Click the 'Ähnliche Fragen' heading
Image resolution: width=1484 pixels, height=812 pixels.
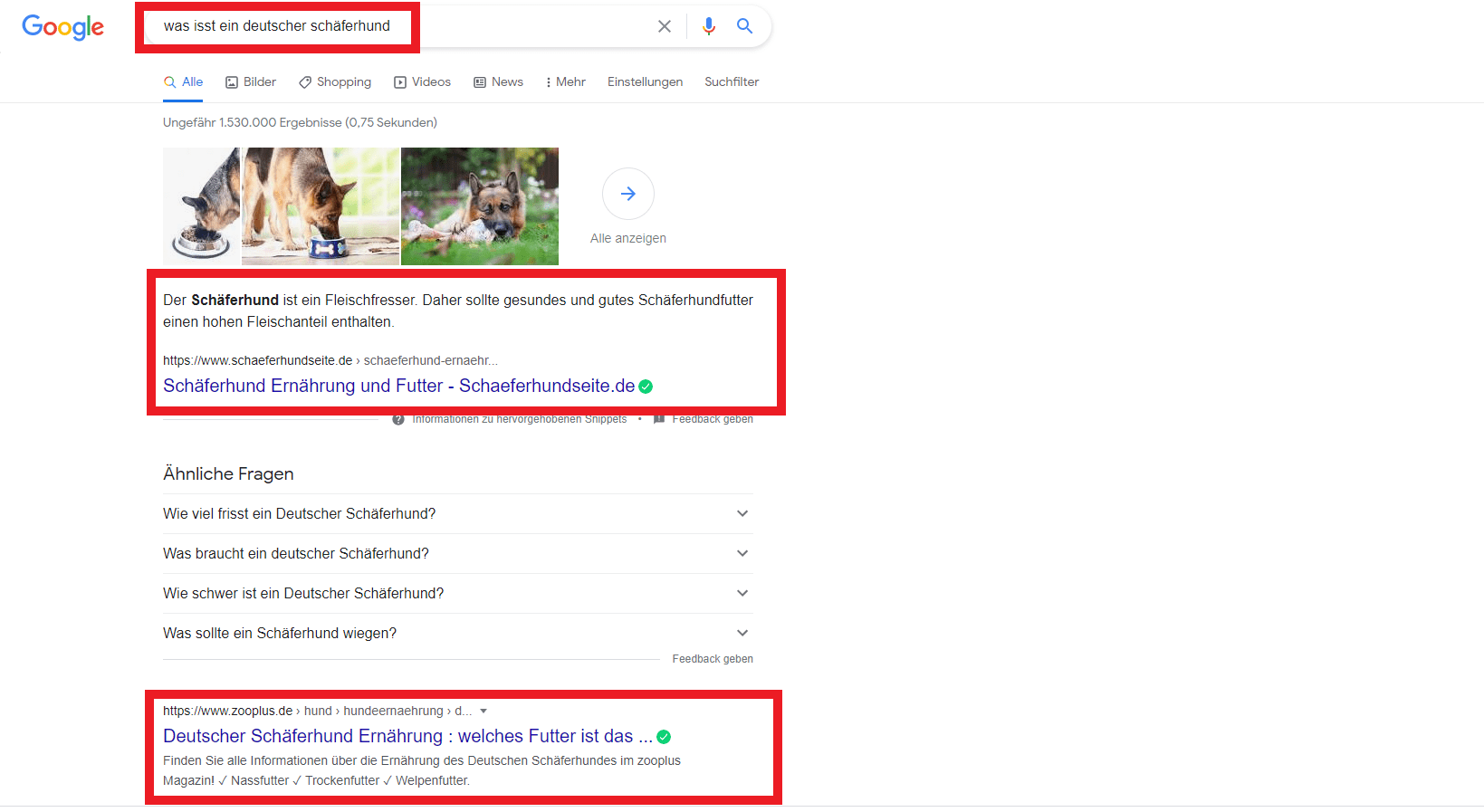click(x=228, y=473)
